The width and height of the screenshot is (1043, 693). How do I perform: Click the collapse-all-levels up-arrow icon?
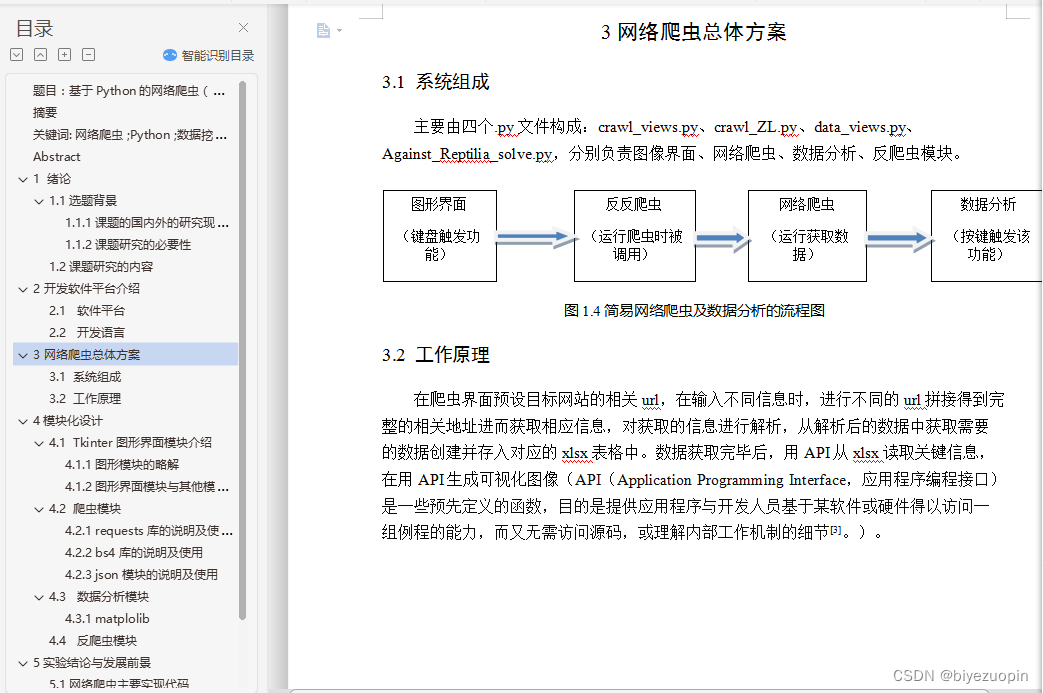(41, 55)
